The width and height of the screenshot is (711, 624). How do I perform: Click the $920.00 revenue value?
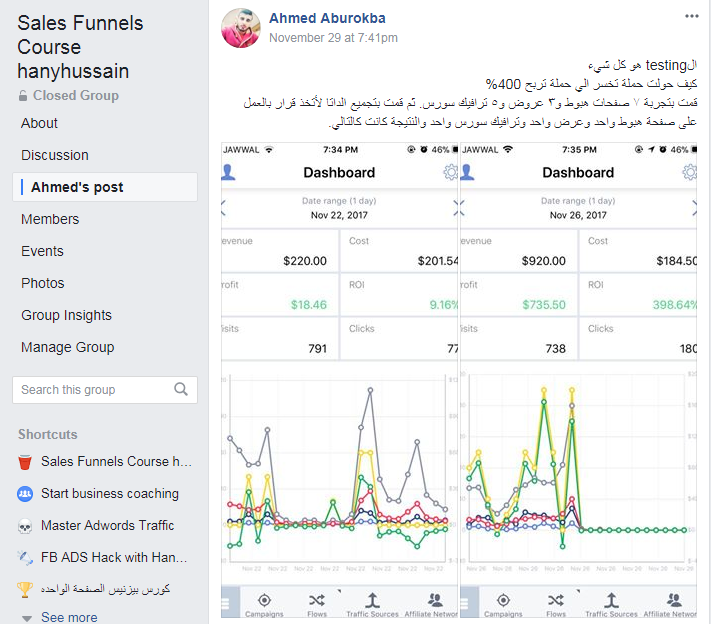[544, 261]
